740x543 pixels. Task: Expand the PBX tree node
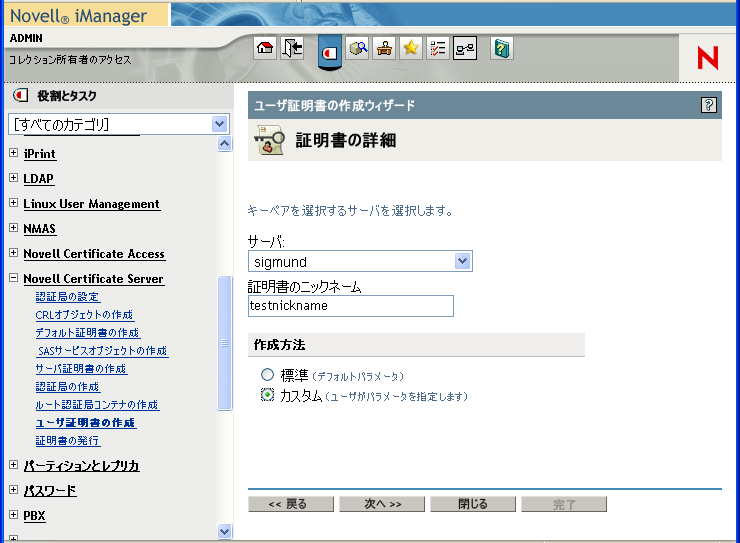(x=14, y=515)
